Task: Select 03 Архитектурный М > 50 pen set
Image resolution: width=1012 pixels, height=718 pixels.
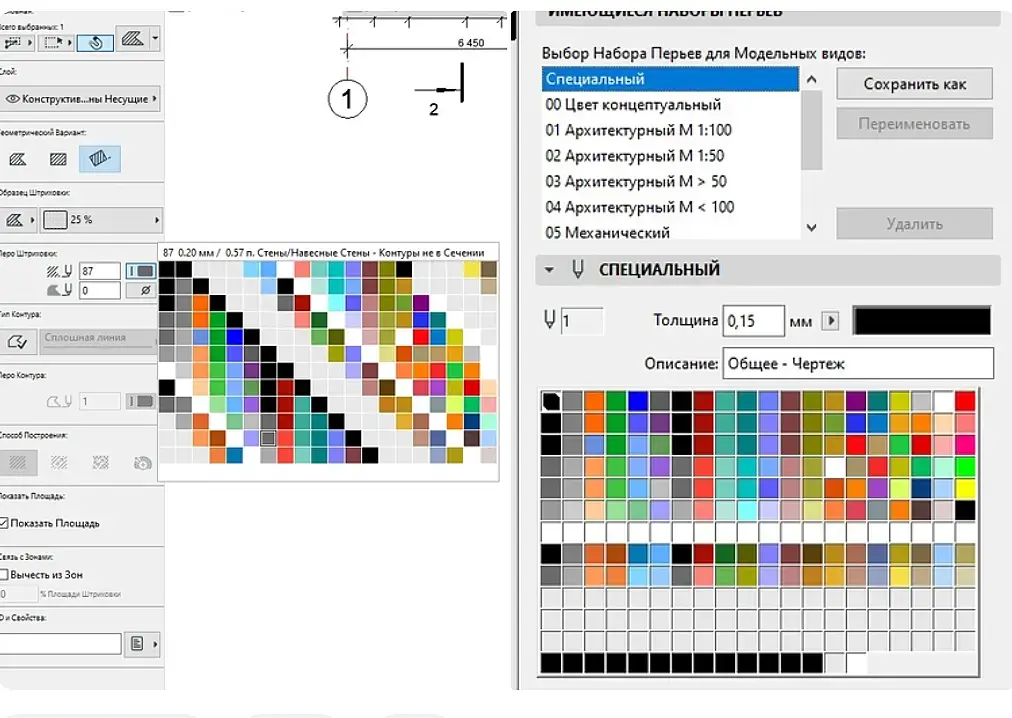Action: click(670, 181)
